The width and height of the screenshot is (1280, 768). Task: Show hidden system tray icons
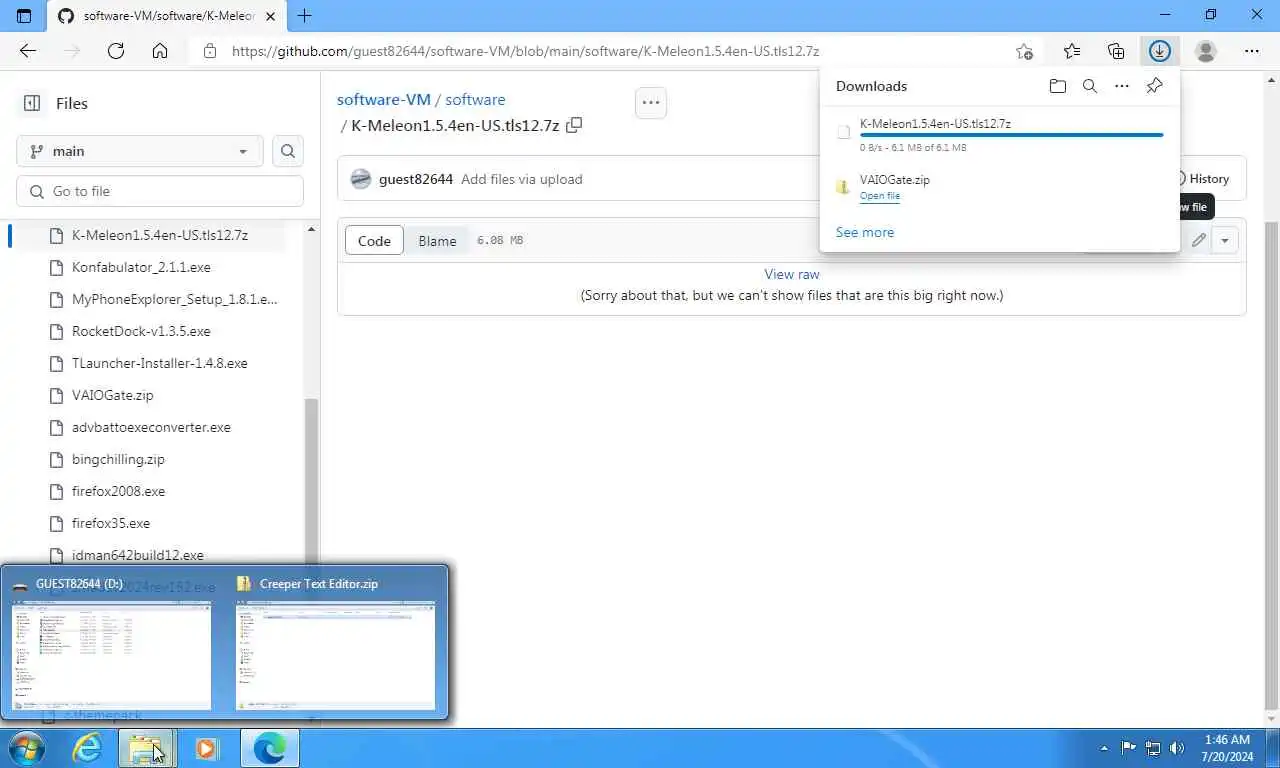click(1104, 748)
